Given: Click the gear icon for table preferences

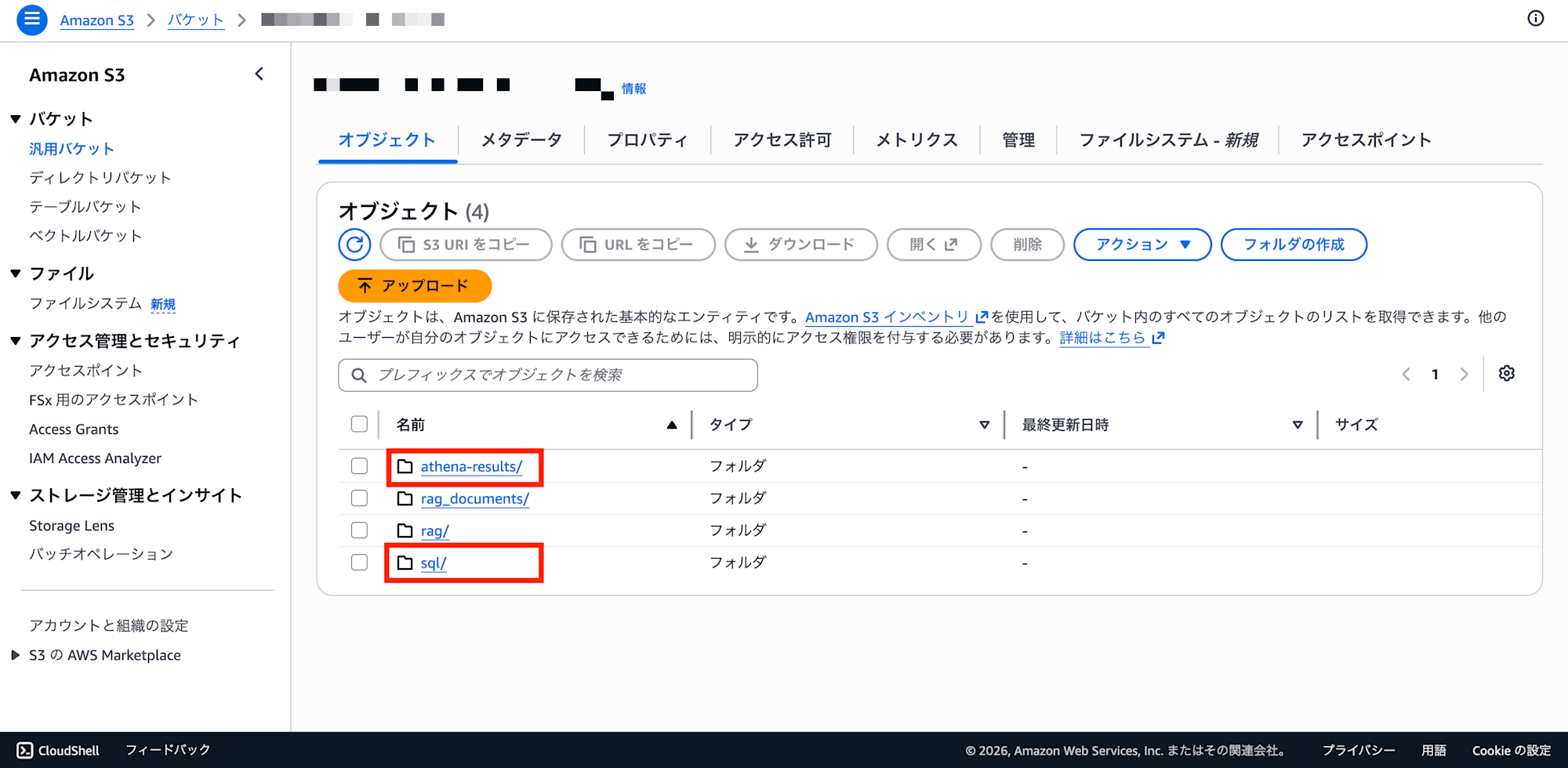Looking at the screenshot, I should pyautogui.click(x=1506, y=374).
